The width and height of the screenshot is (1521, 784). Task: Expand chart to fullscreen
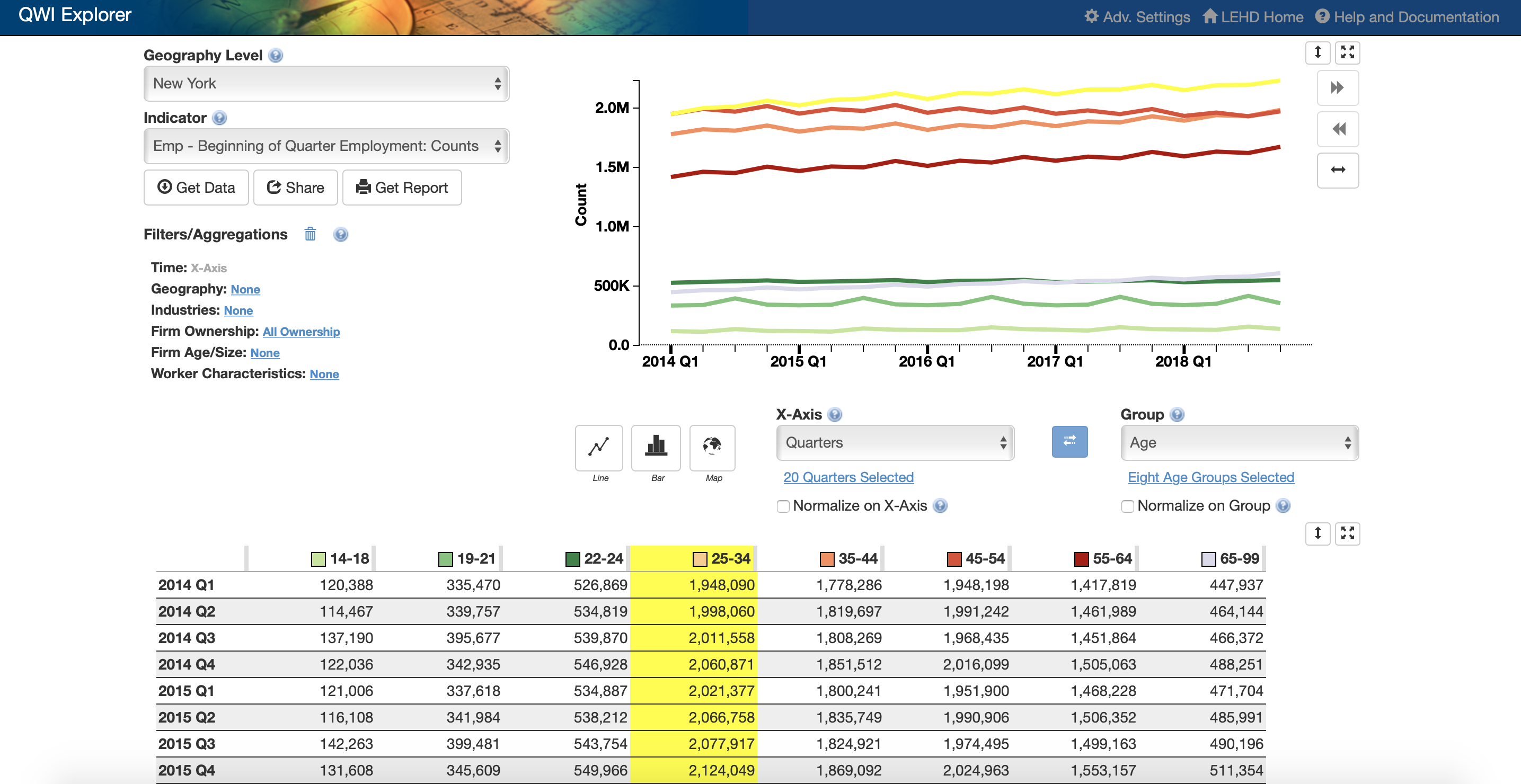click(x=1347, y=52)
